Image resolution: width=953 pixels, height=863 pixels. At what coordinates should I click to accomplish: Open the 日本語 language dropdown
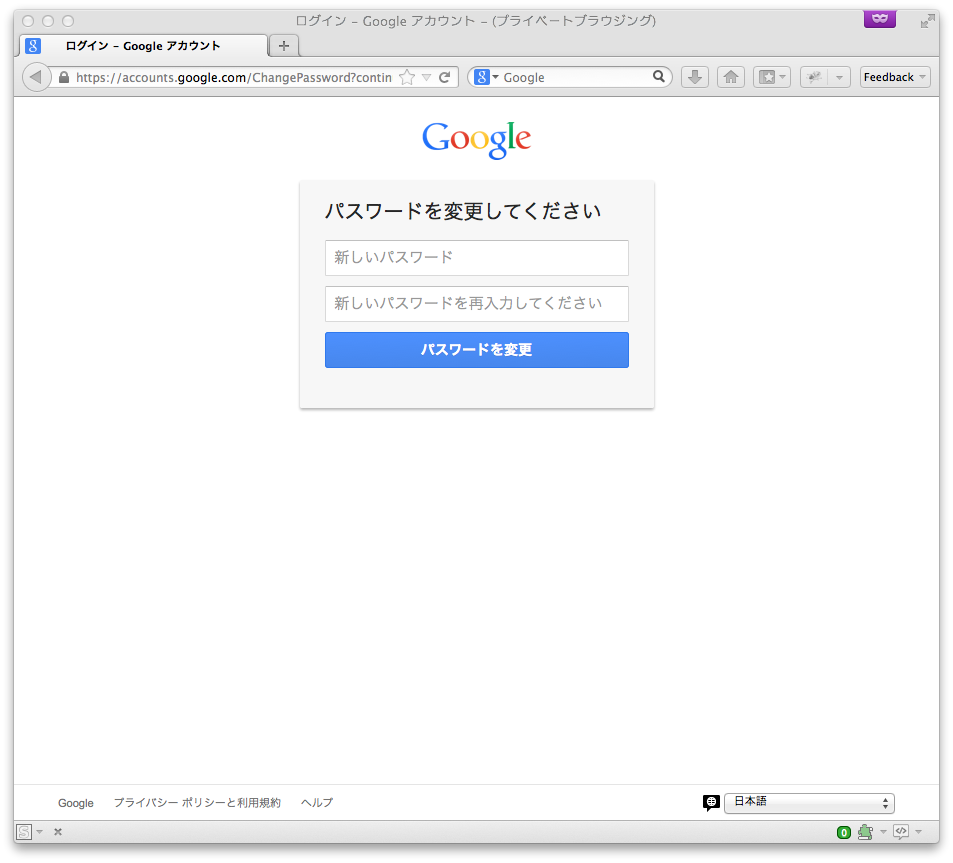tap(809, 803)
